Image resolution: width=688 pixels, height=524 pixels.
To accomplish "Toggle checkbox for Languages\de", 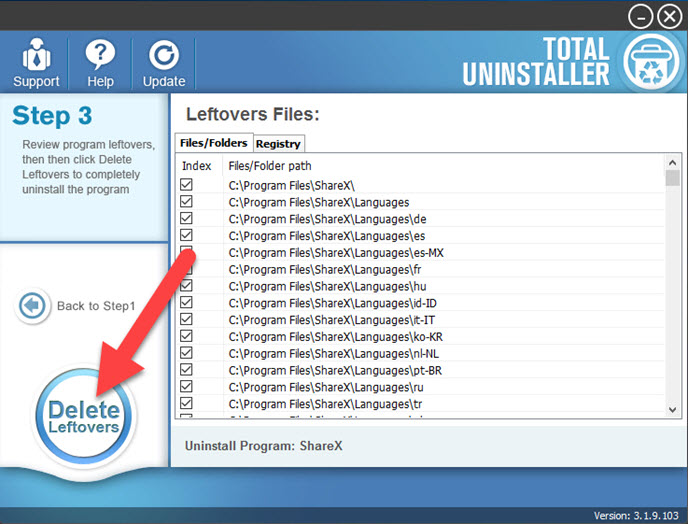I will tap(186, 218).
